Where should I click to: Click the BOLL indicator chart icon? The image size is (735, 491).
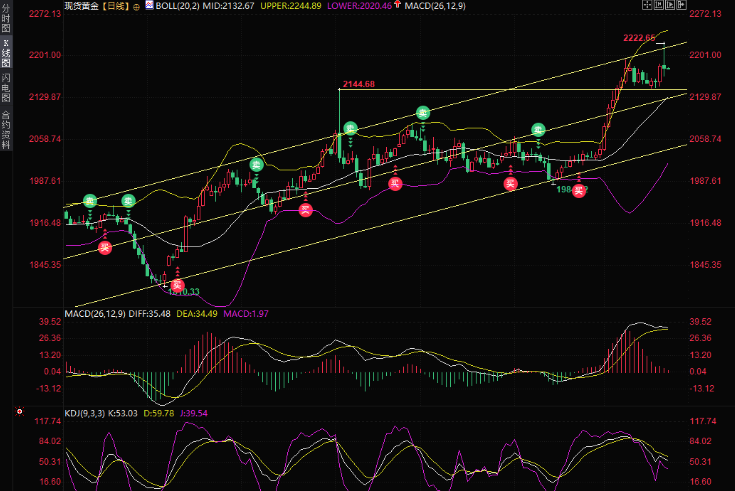pos(149,5)
